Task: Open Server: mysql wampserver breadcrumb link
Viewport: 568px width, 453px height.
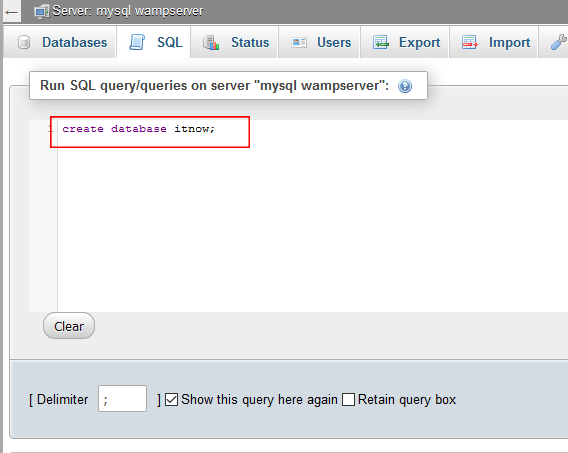Action: pos(127,11)
